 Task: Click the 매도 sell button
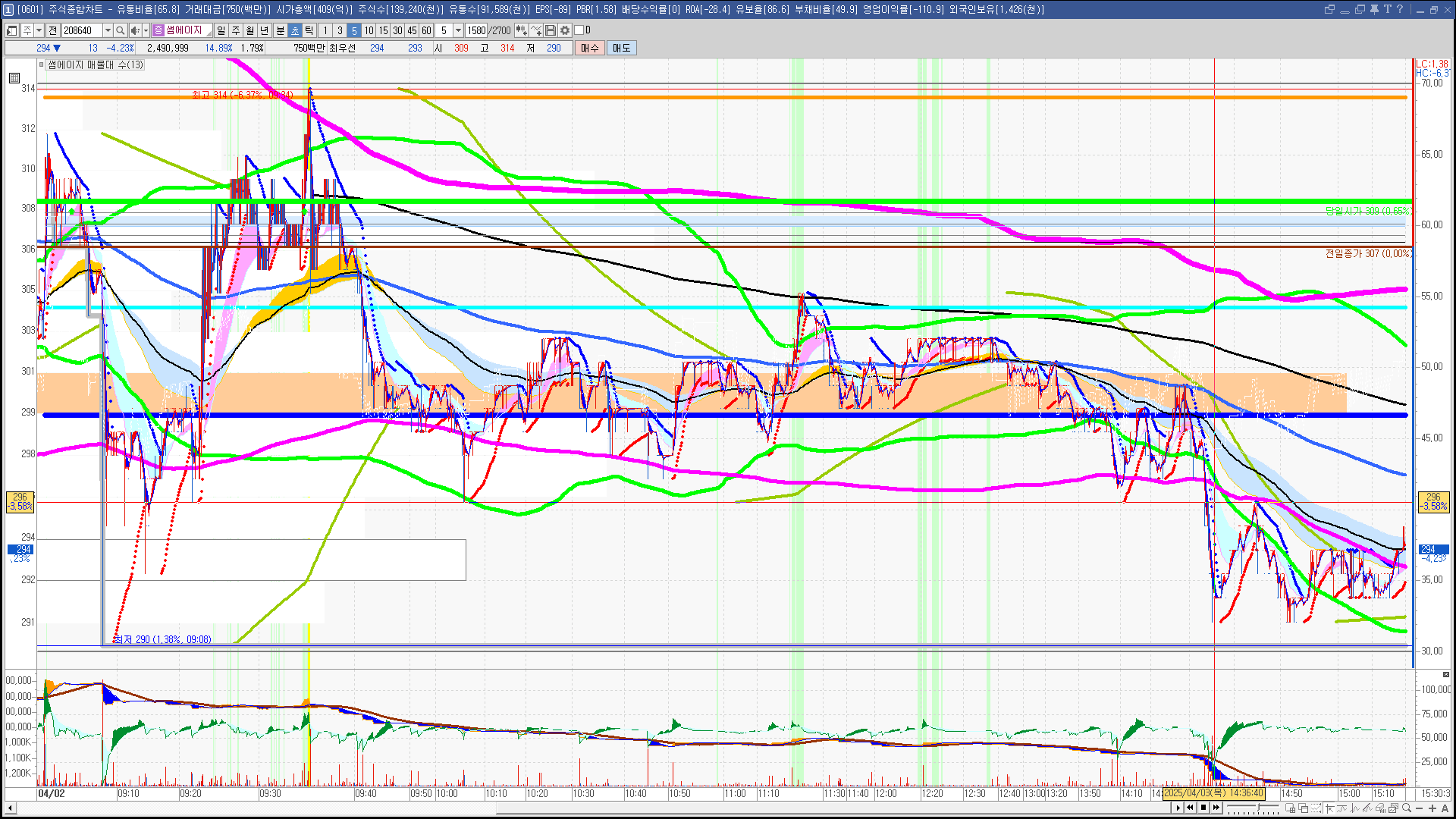(621, 48)
